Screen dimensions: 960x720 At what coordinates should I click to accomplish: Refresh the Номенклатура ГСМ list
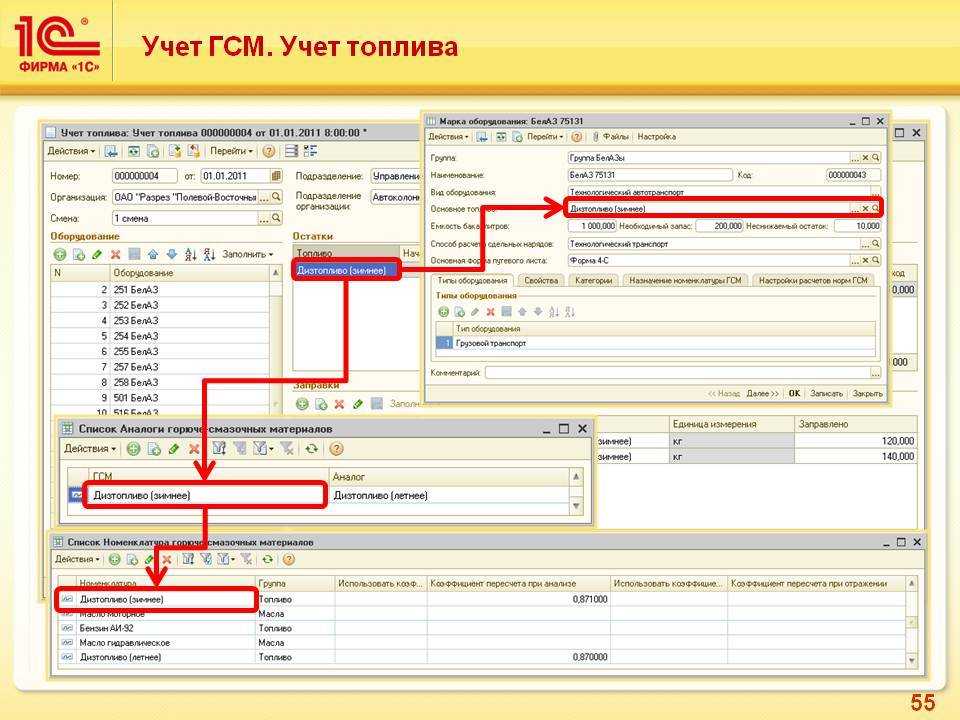[x=268, y=559]
